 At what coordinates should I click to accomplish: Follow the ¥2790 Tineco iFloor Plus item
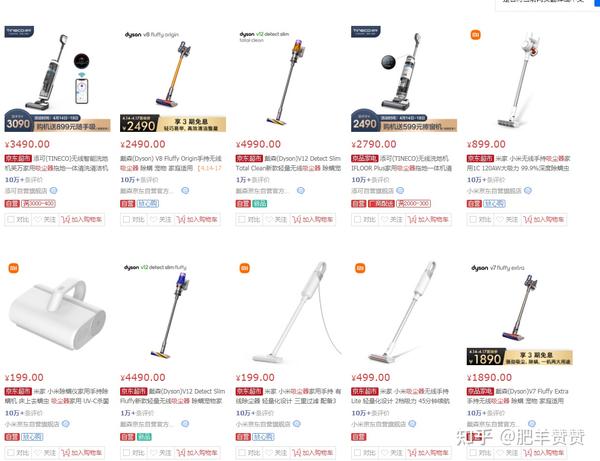(x=392, y=220)
